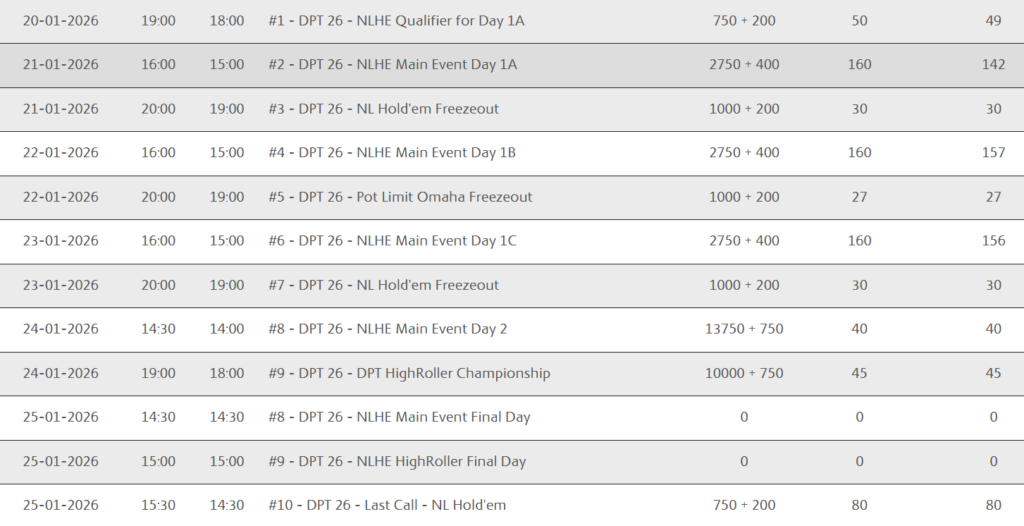Click the 13750 + 750 buy-in cell

pyautogui.click(x=744, y=329)
